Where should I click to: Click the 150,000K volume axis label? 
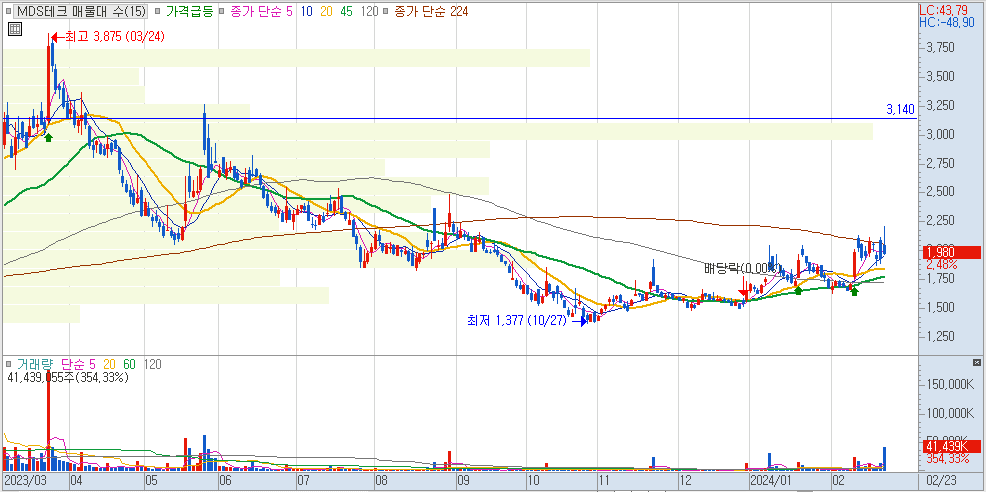click(x=950, y=384)
